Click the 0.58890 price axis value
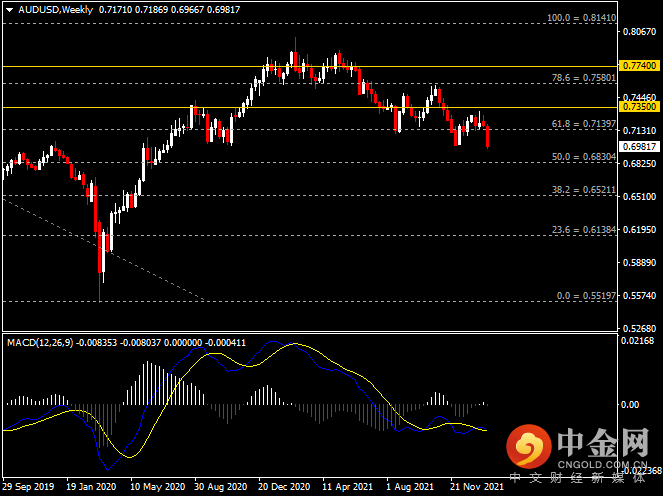 (x=639, y=263)
